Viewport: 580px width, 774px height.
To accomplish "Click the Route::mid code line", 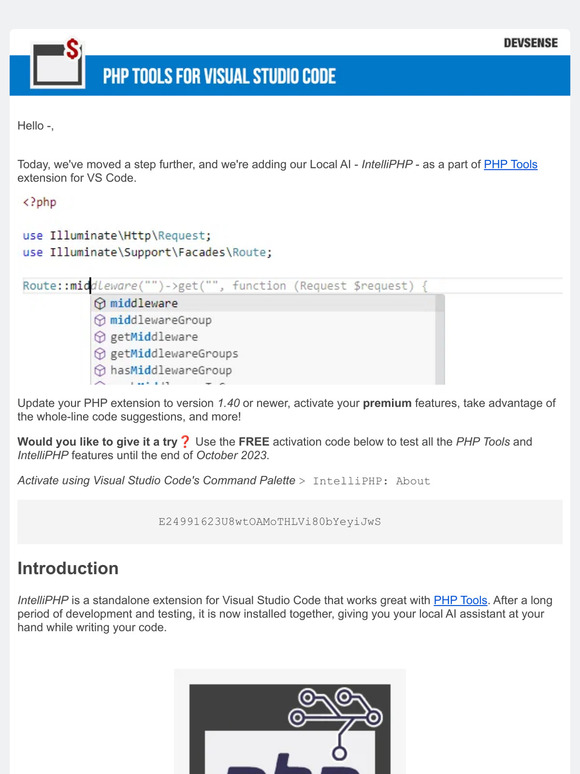I will (x=292, y=286).
